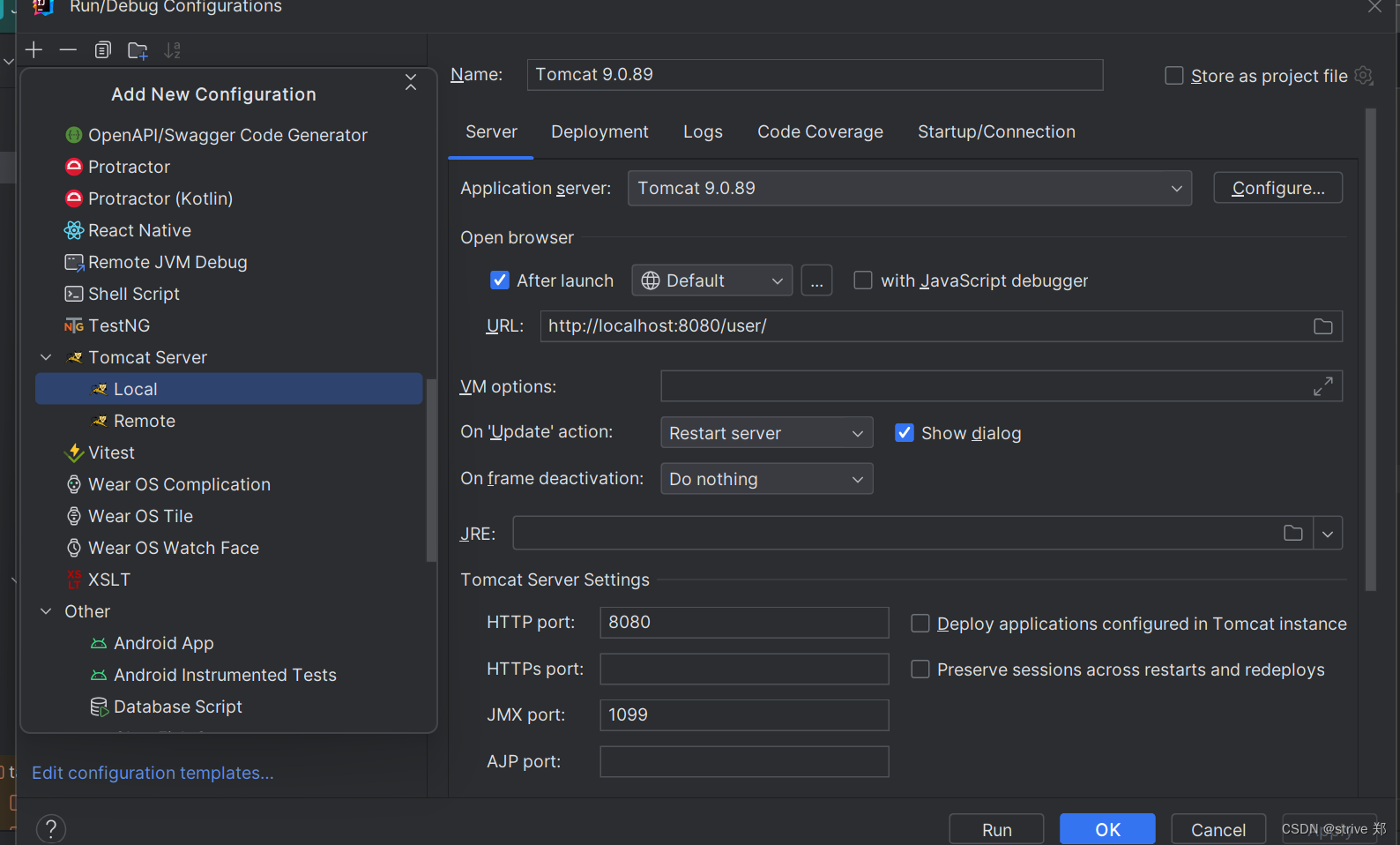The height and width of the screenshot is (845, 1400).
Task: Click the project file settings gear icon
Action: [1363, 76]
